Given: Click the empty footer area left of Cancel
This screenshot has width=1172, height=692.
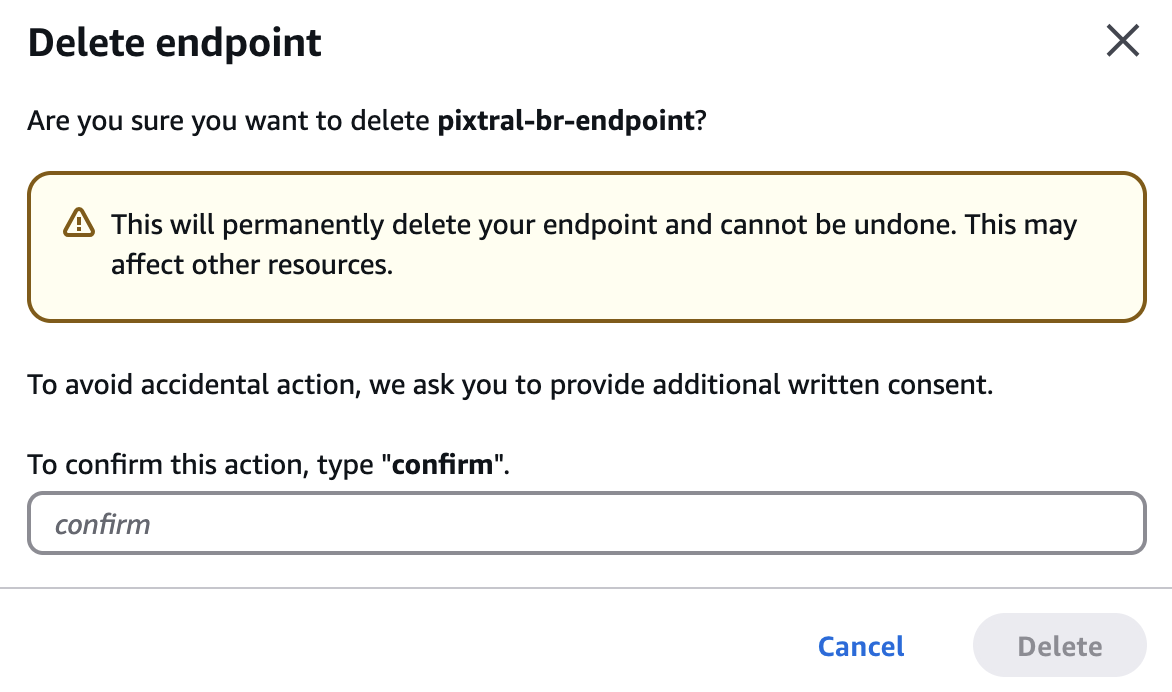Looking at the screenshot, I should (x=400, y=646).
